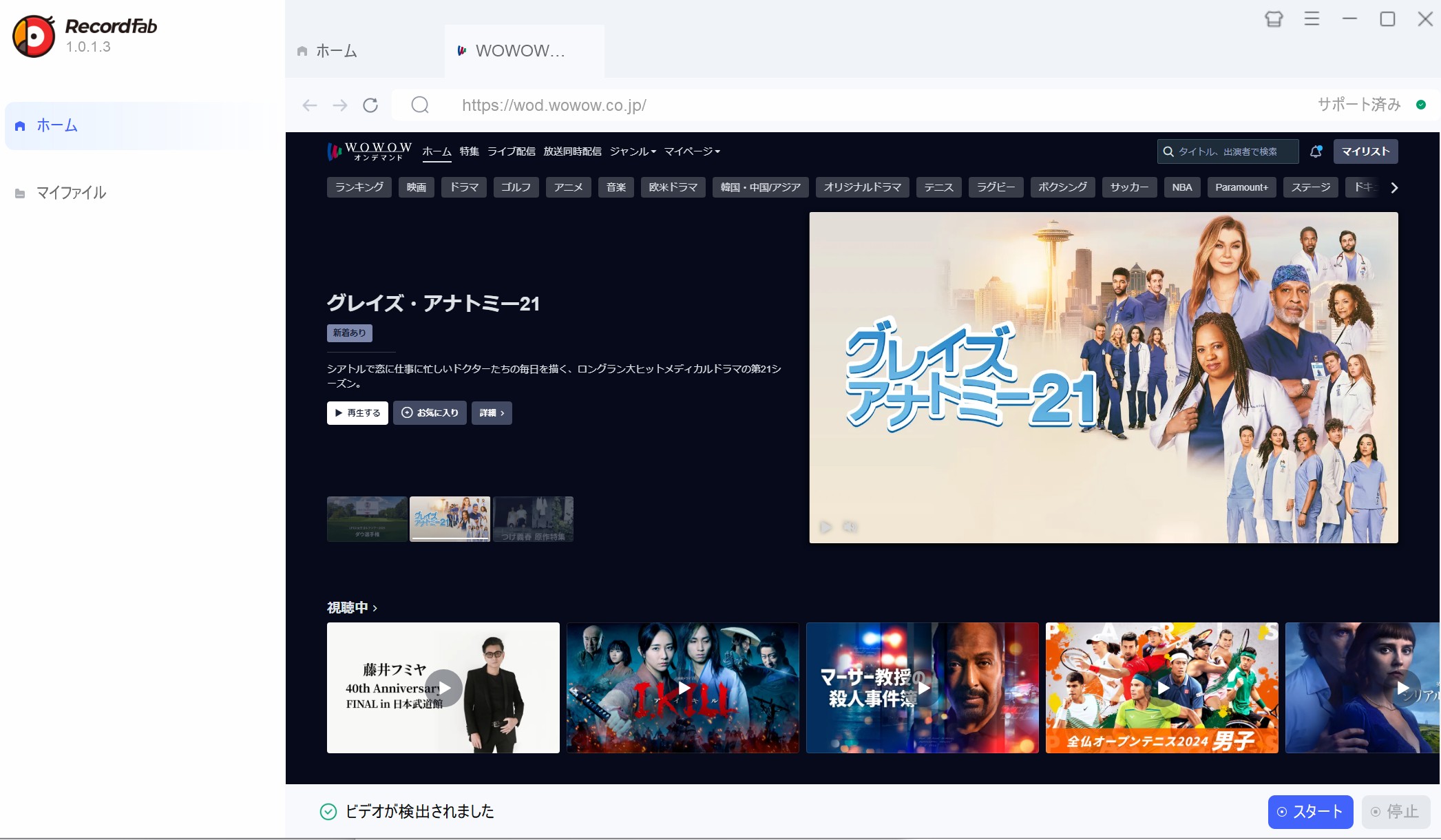Click play icon on hero banner image

point(826,527)
